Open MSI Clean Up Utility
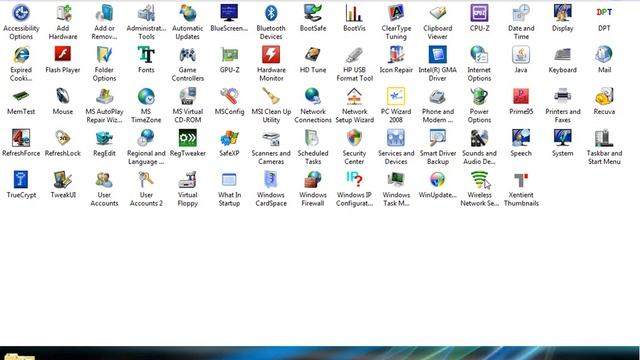 tap(271, 96)
